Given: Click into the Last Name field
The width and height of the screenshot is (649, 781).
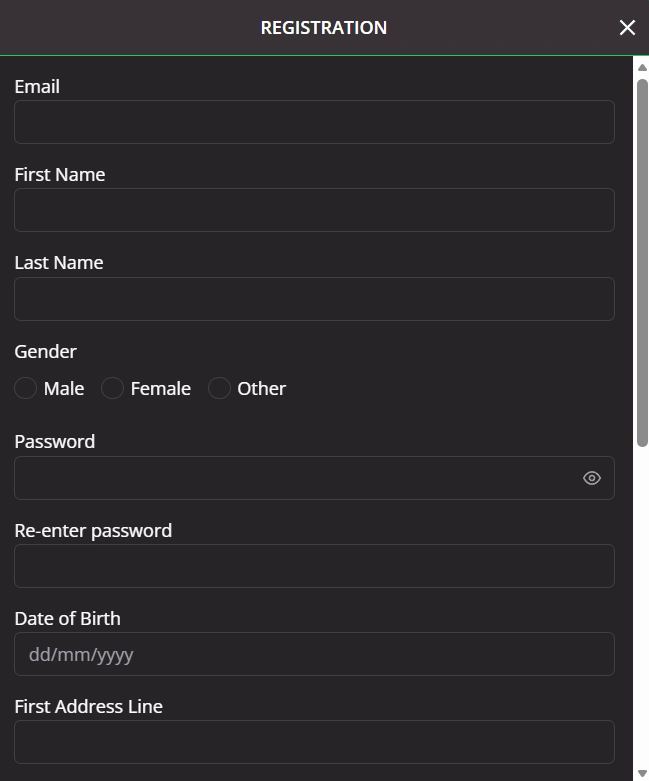Looking at the screenshot, I should pyautogui.click(x=314, y=299).
